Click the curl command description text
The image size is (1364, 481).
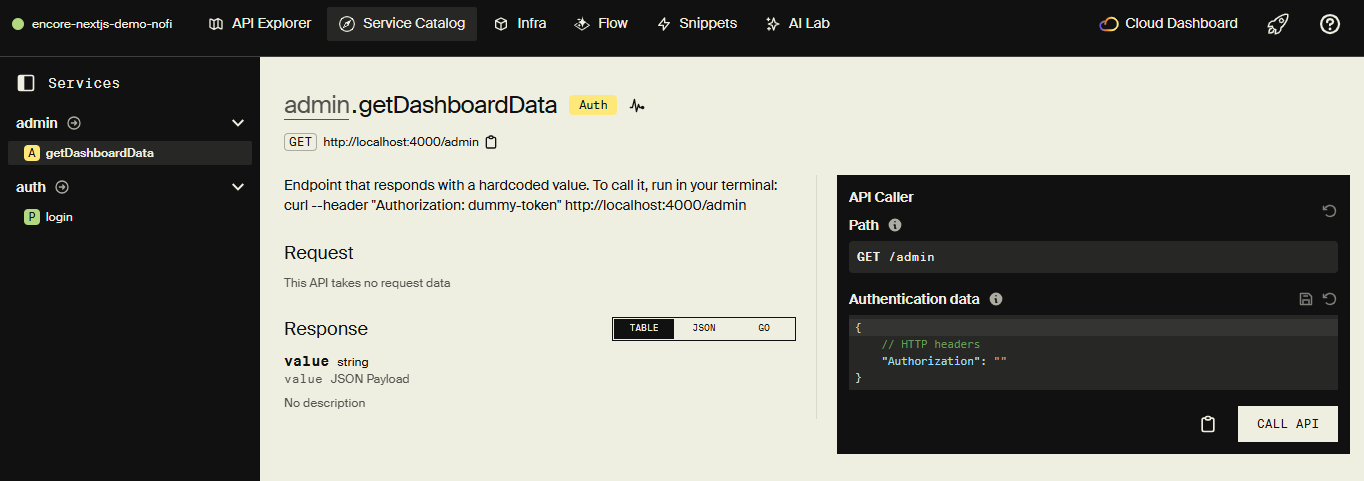tap(516, 205)
